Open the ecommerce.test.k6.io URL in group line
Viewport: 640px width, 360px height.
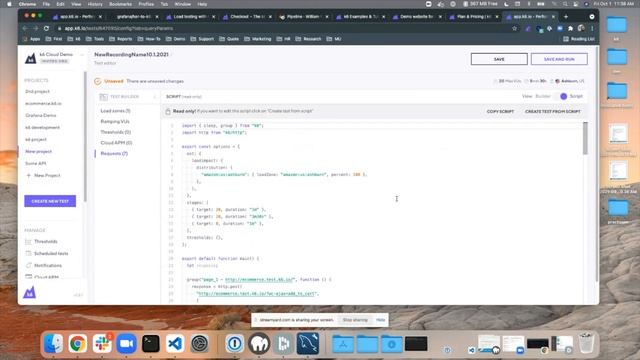(x=260, y=280)
